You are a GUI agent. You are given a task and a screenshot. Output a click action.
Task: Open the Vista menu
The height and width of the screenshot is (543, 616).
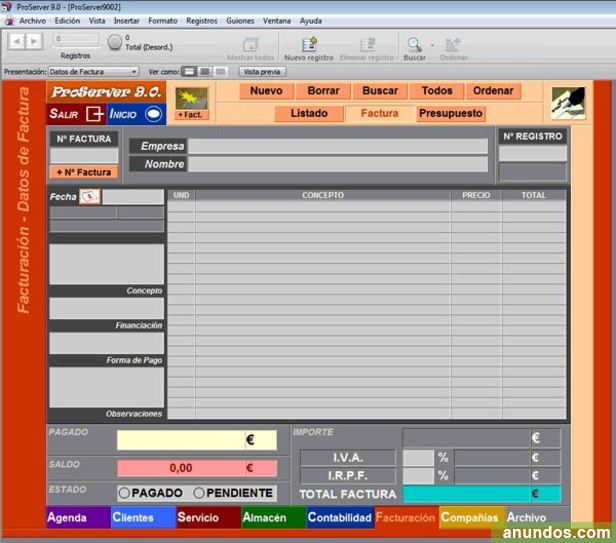[x=97, y=21]
